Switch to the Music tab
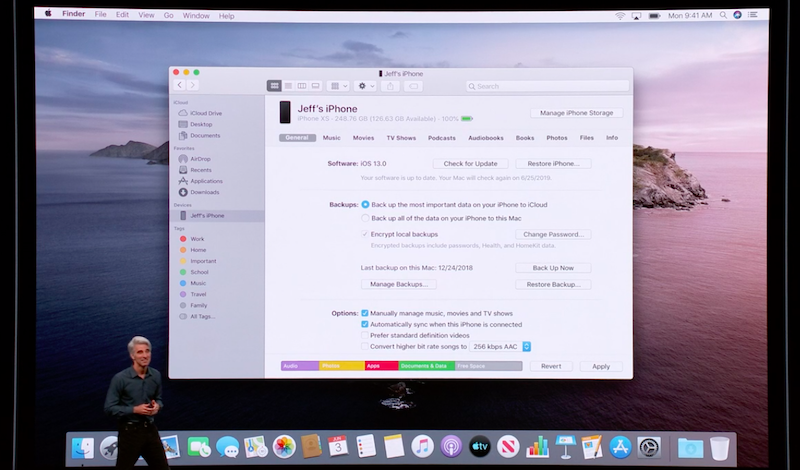 pyautogui.click(x=331, y=138)
